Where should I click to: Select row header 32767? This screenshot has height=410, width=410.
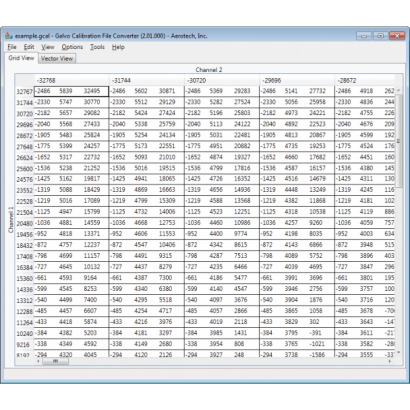point(25,91)
